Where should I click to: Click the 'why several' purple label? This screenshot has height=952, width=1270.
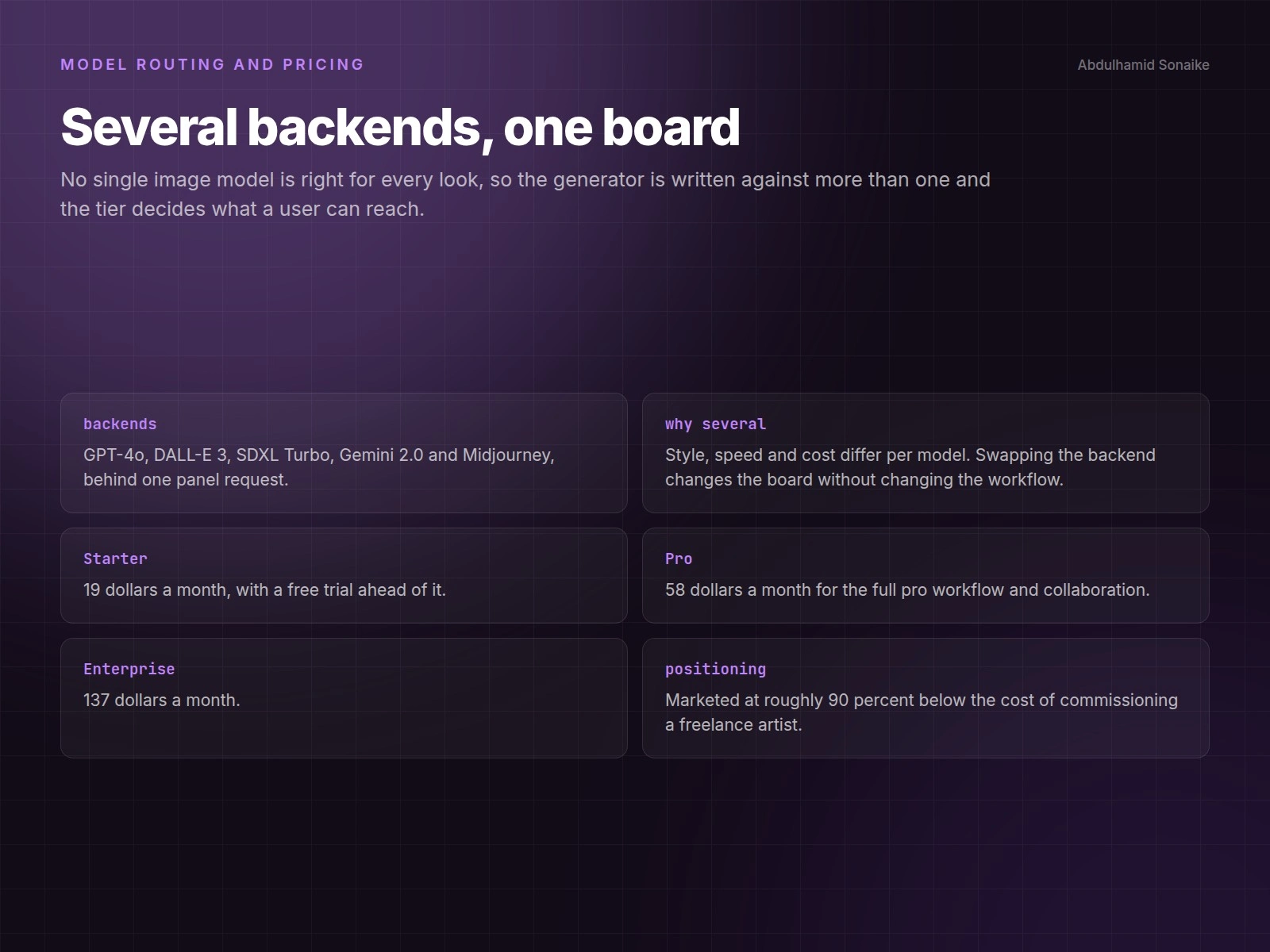pyautogui.click(x=715, y=424)
